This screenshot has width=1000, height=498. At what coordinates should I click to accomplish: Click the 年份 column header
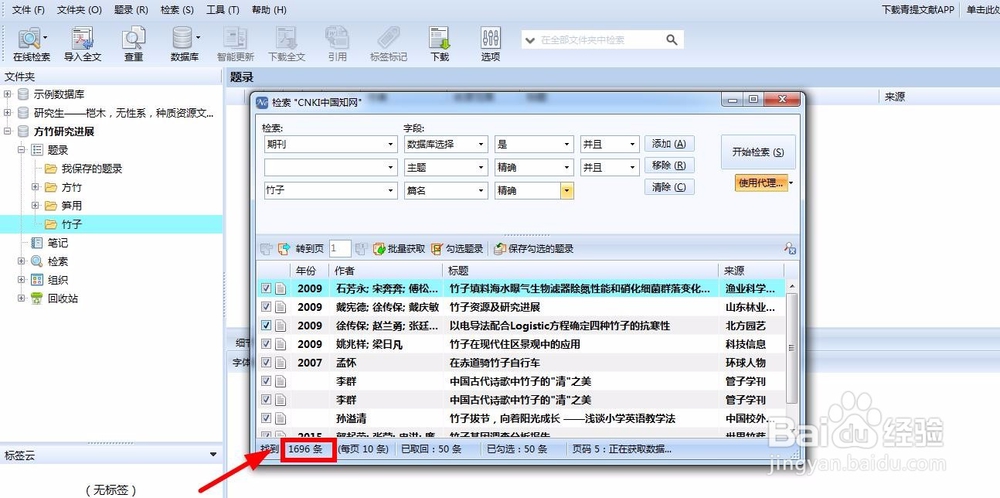coord(309,270)
